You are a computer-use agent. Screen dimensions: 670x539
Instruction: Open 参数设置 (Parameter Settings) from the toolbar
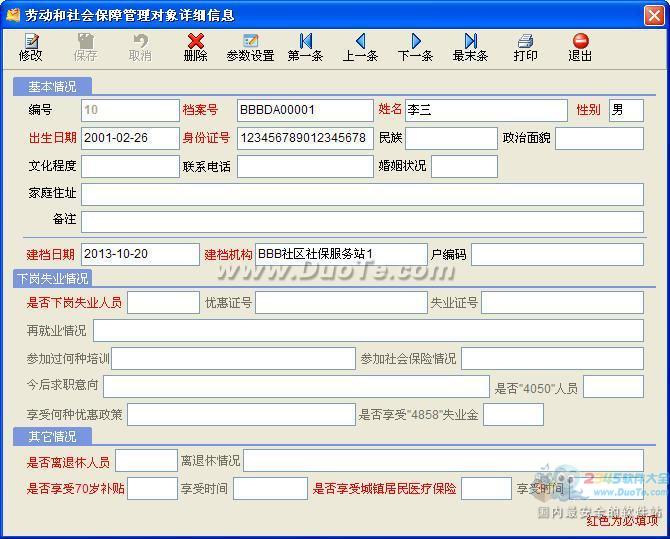(x=250, y=47)
